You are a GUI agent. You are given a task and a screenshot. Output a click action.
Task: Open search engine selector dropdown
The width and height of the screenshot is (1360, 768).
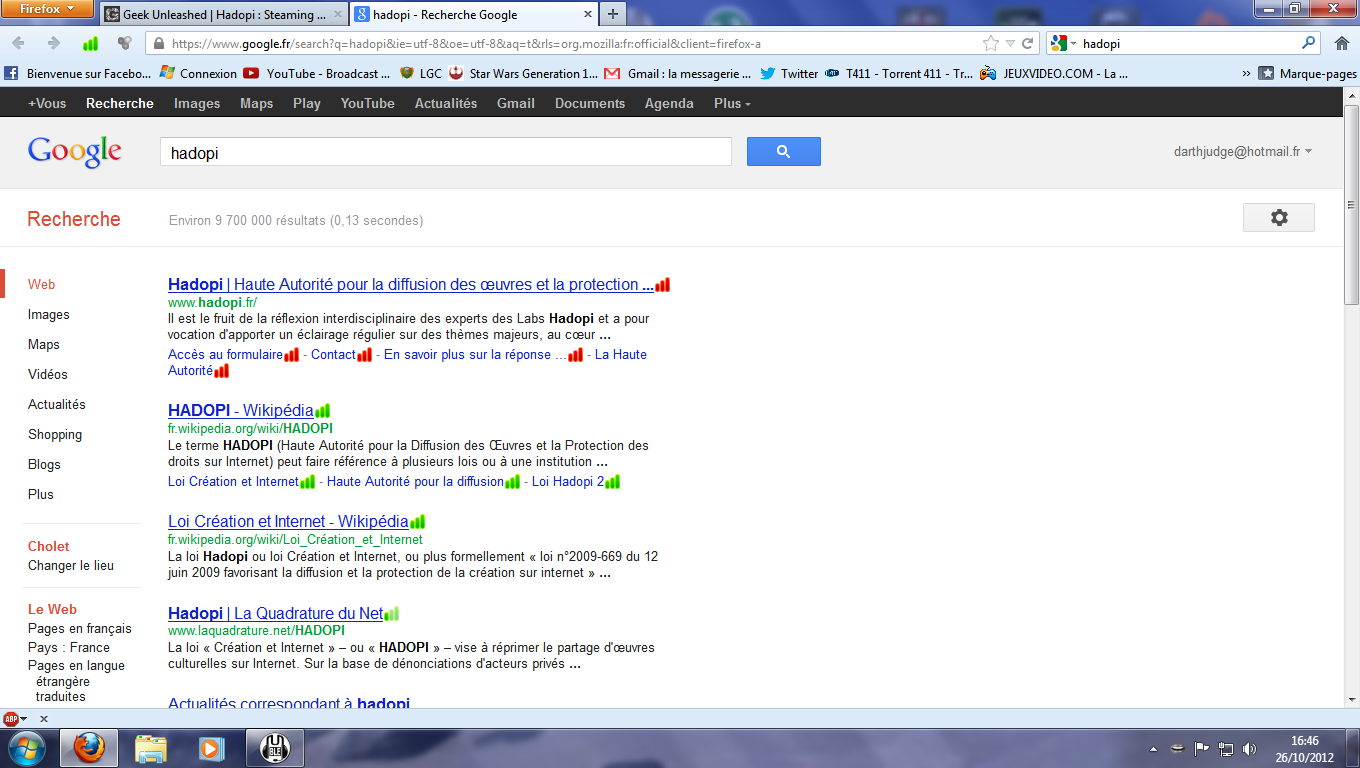(x=1064, y=44)
